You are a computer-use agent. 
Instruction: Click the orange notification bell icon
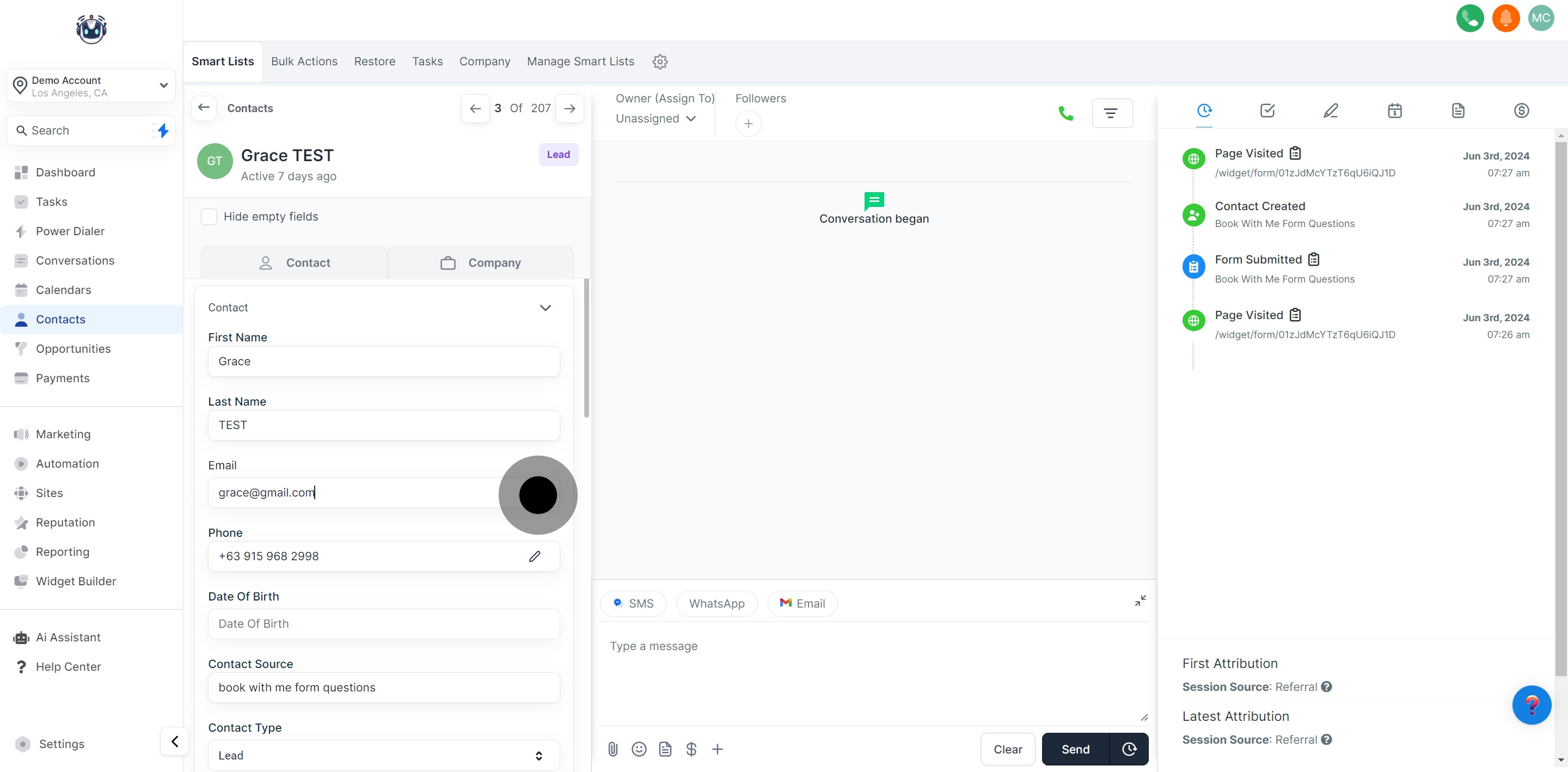[x=1505, y=19]
